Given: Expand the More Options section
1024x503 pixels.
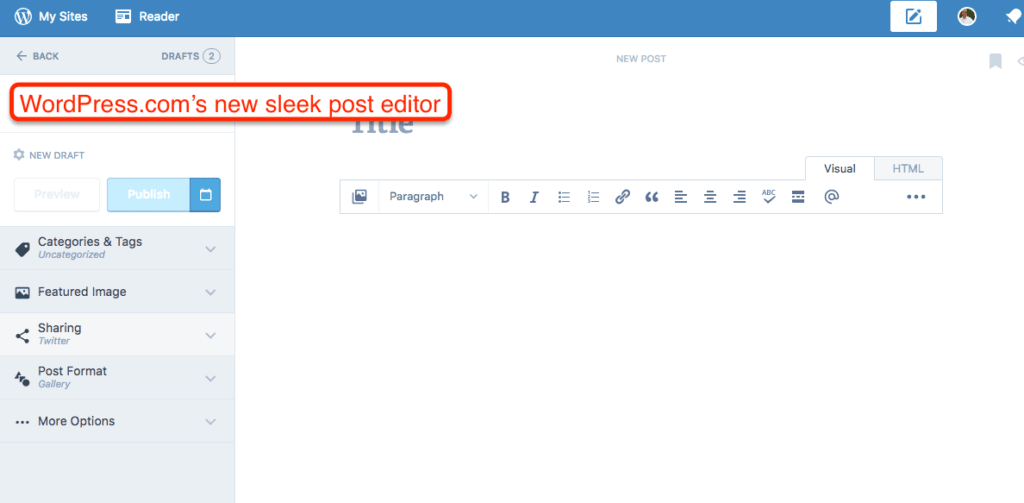Looking at the screenshot, I should click(117, 421).
